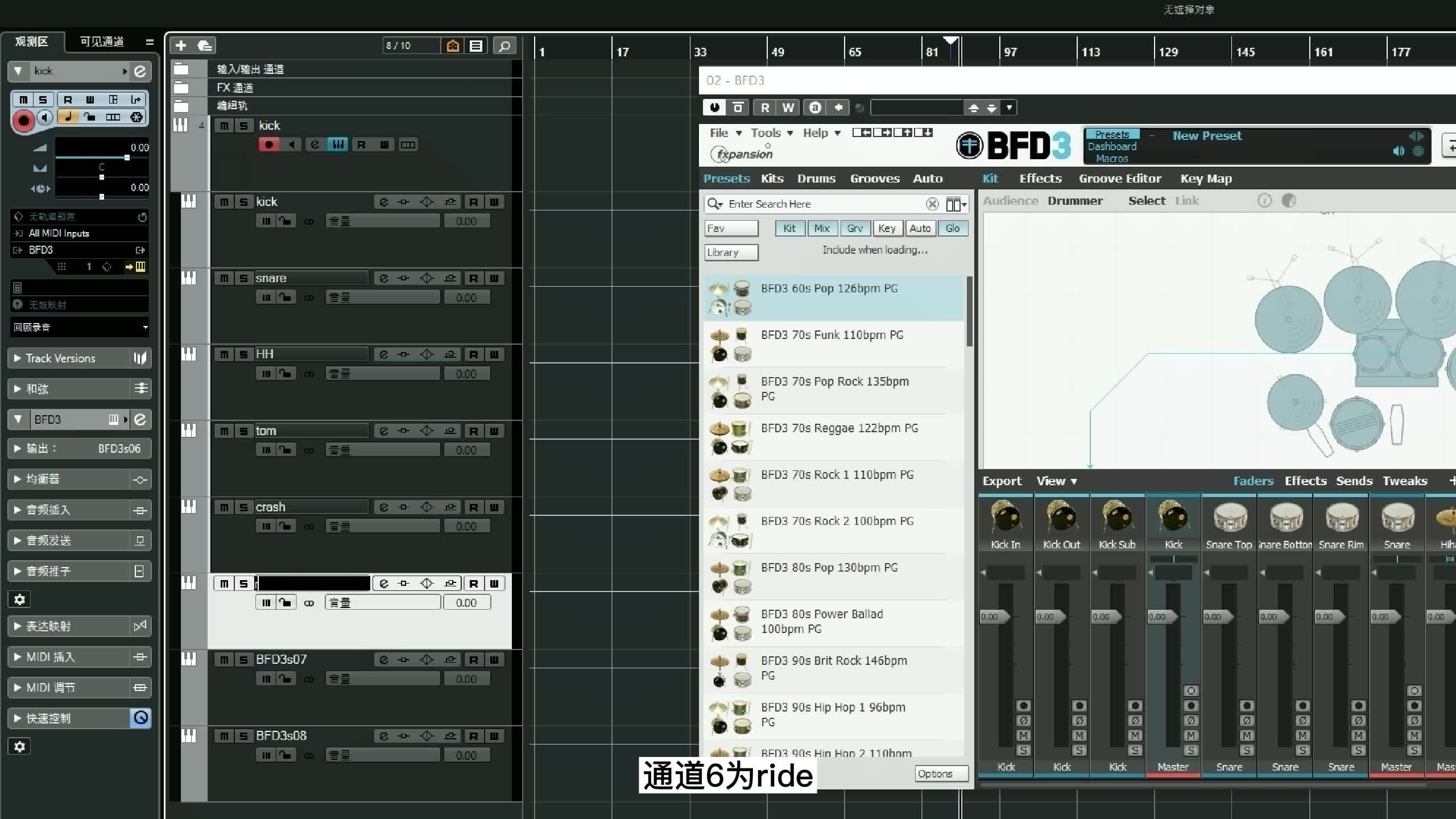Open the track visibility agent icon
Screen dimensions: 1456x819
453,45
